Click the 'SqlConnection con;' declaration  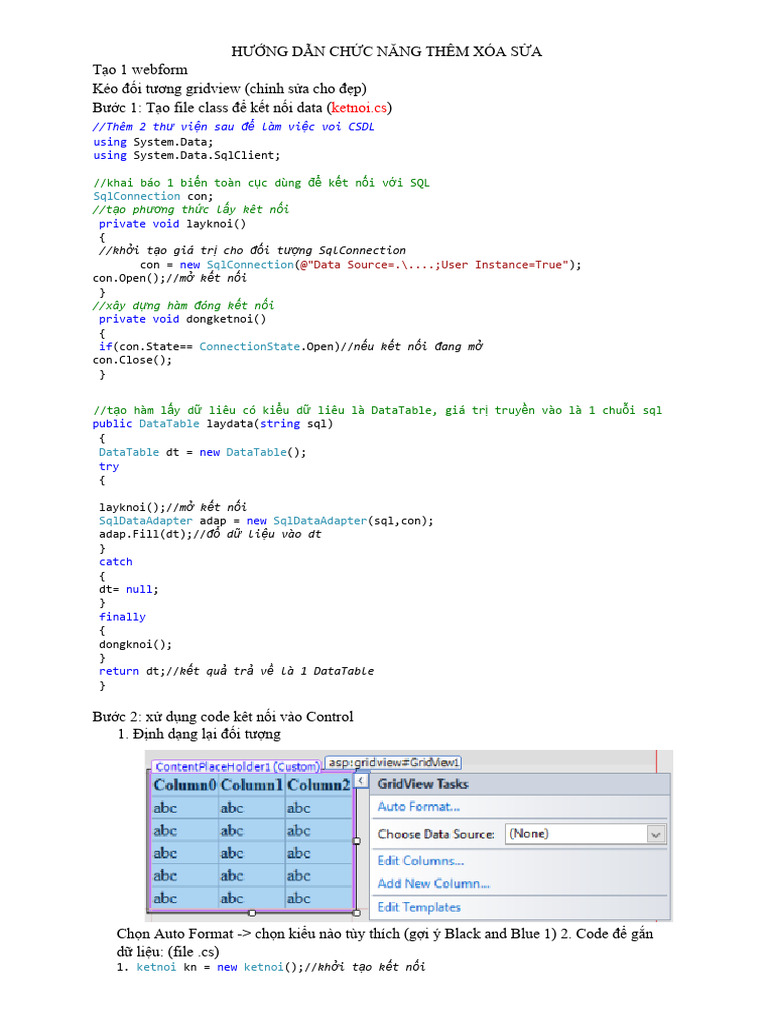153,196
